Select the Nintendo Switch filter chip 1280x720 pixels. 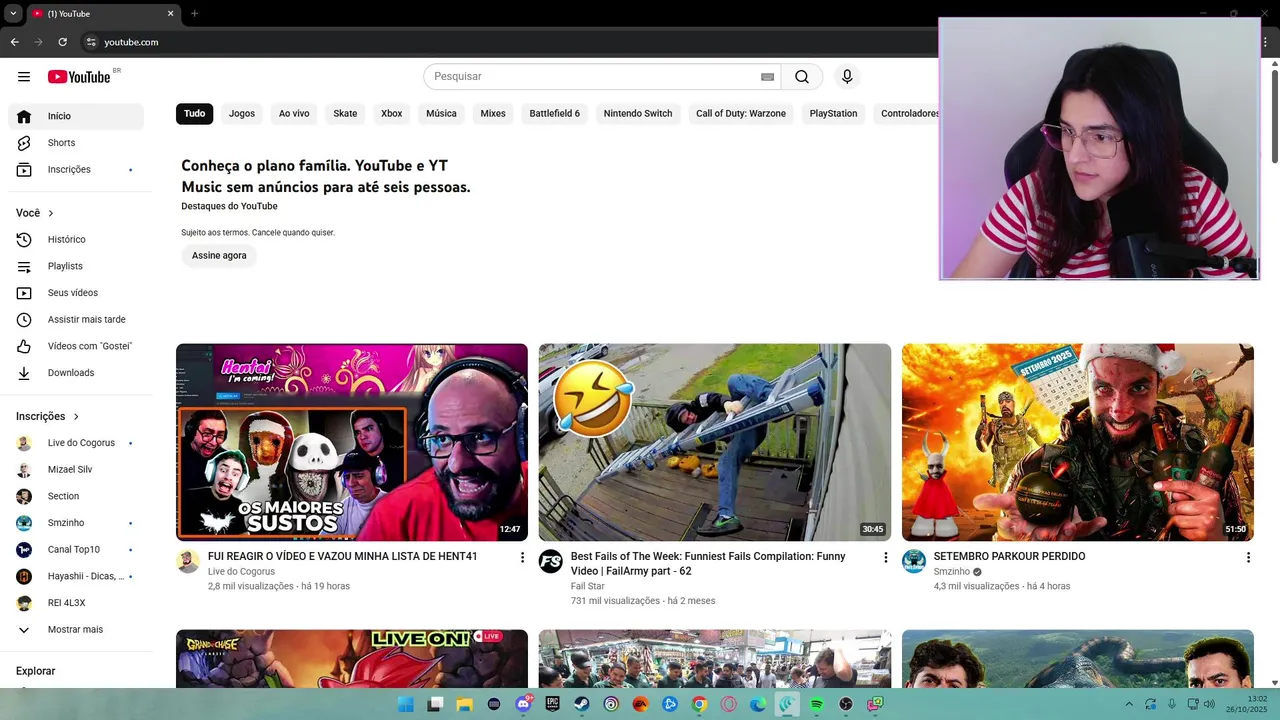[638, 114]
